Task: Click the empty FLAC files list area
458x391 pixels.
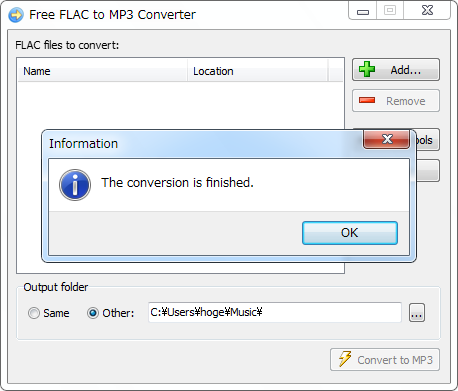Action: tap(180, 106)
